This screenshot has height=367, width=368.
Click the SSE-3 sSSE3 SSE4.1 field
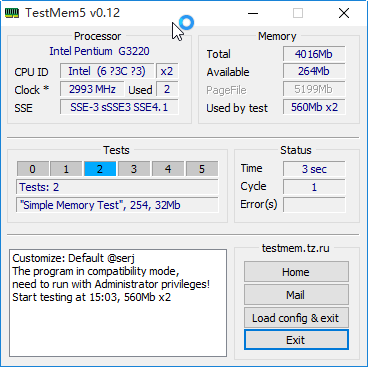pyautogui.click(x=119, y=107)
